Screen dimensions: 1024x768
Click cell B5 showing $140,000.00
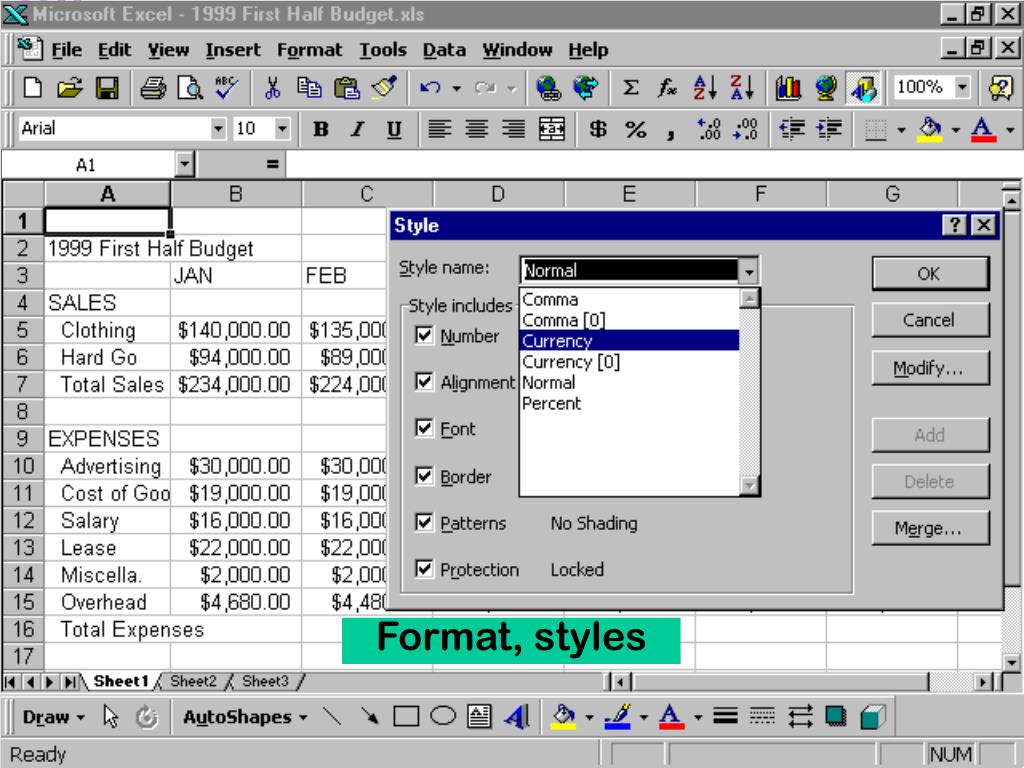pyautogui.click(x=236, y=330)
